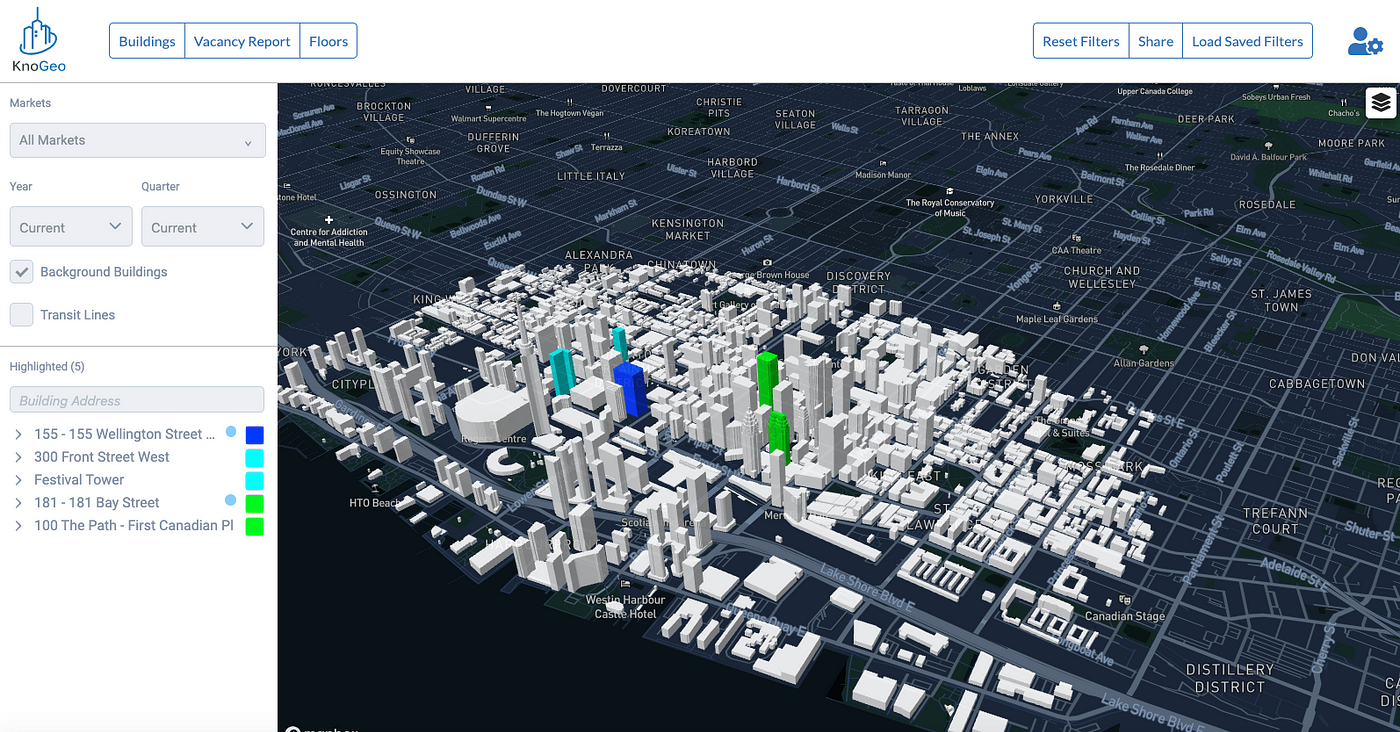This screenshot has width=1400, height=732.
Task: Open the user settings account icon
Action: pyautogui.click(x=1365, y=41)
